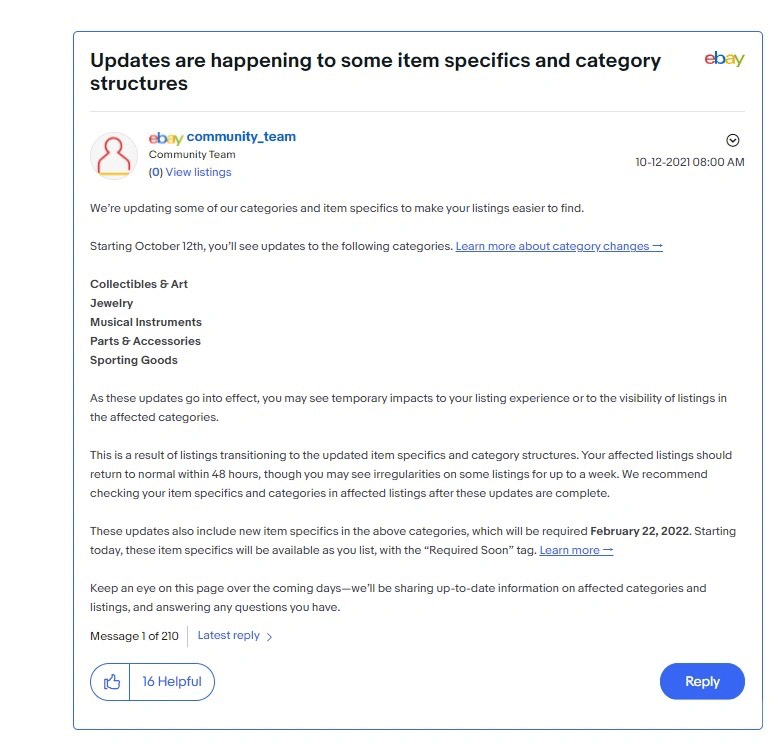This screenshot has width=783, height=746.
Task: Open the post options circle chevron
Action: (x=733, y=140)
